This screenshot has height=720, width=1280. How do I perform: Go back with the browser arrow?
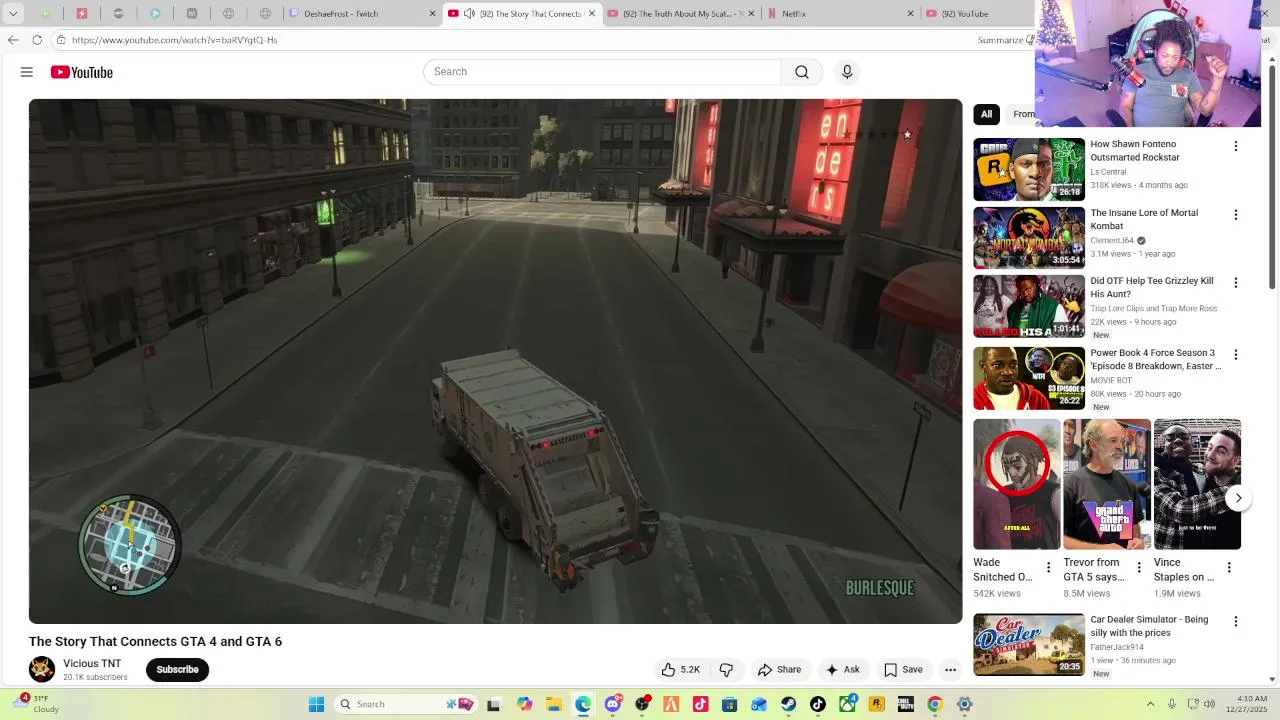tap(13, 40)
